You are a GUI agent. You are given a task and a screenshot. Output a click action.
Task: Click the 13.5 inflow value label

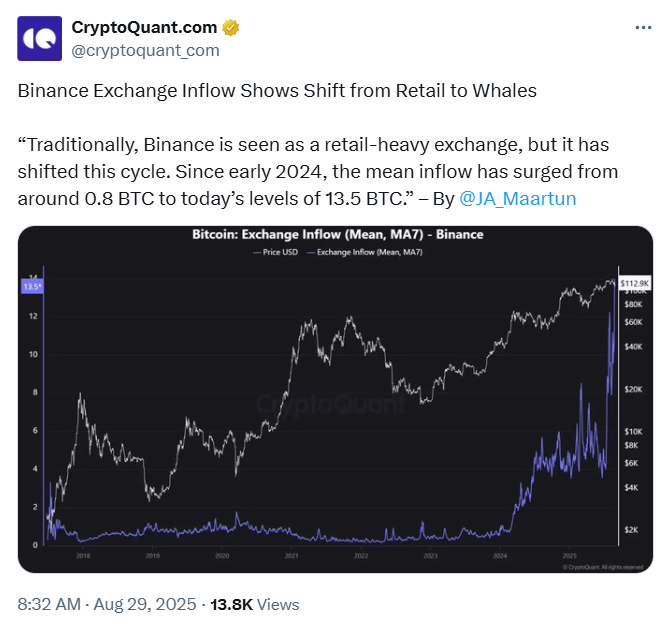(x=32, y=287)
